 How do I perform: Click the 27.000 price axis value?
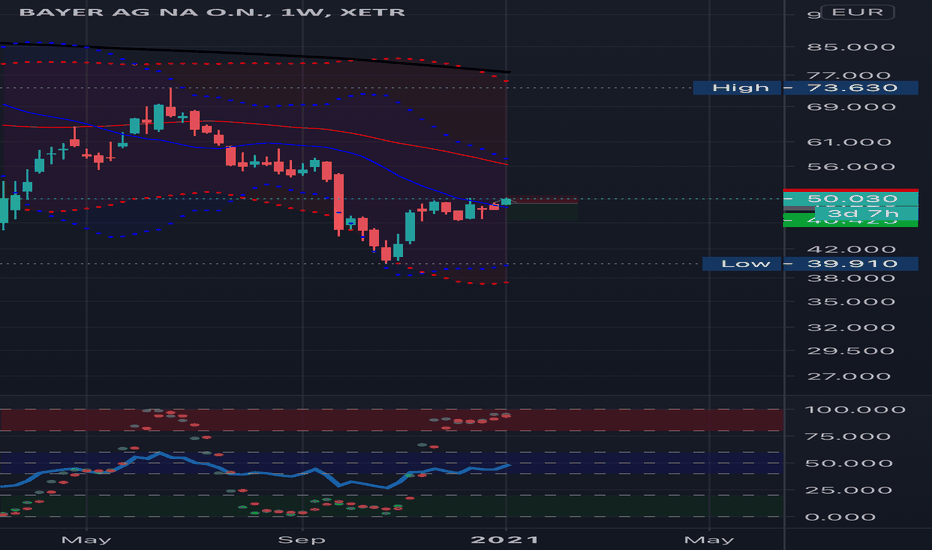pyautogui.click(x=849, y=376)
